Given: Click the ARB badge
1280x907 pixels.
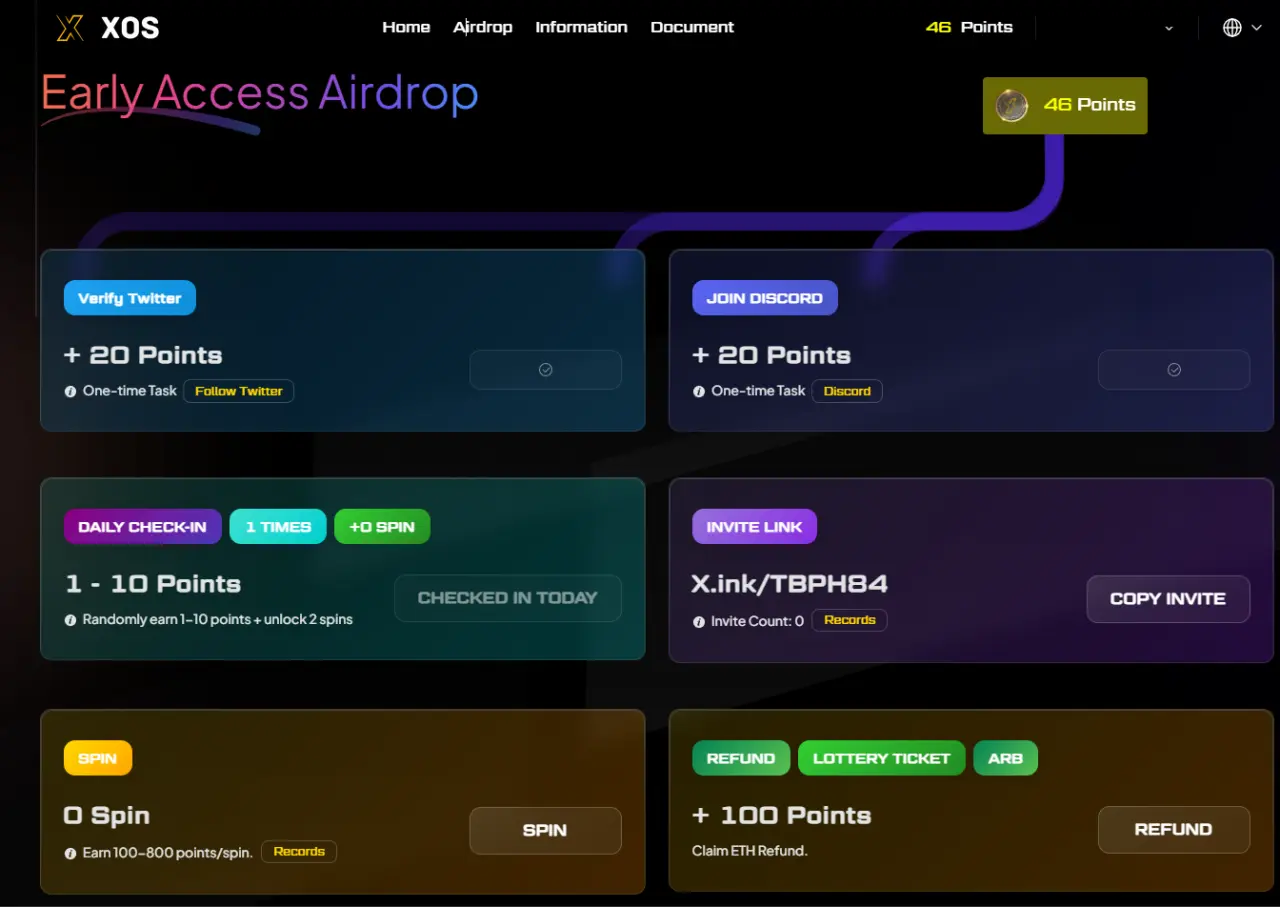Looking at the screenshot, I should 1006,758.
